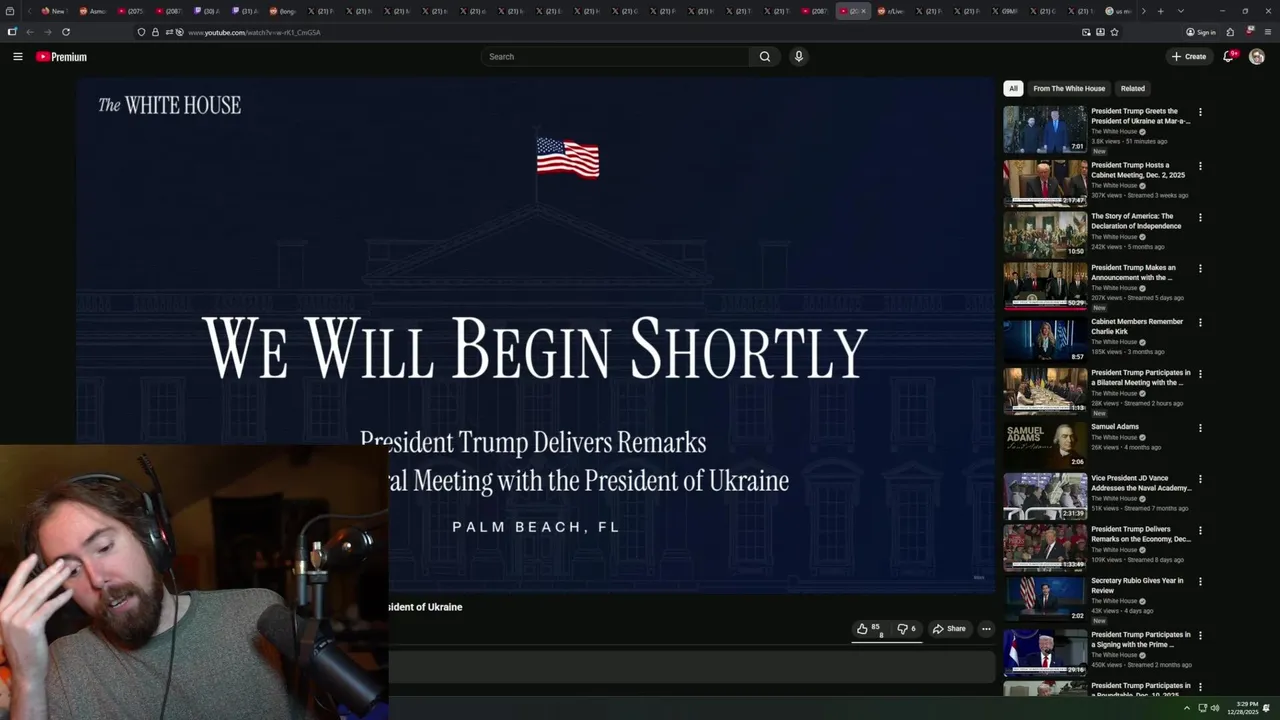Open options for 'Samuel Adams' video
The width and height of the screenshot is (1280, 720).
point(1200,428)
